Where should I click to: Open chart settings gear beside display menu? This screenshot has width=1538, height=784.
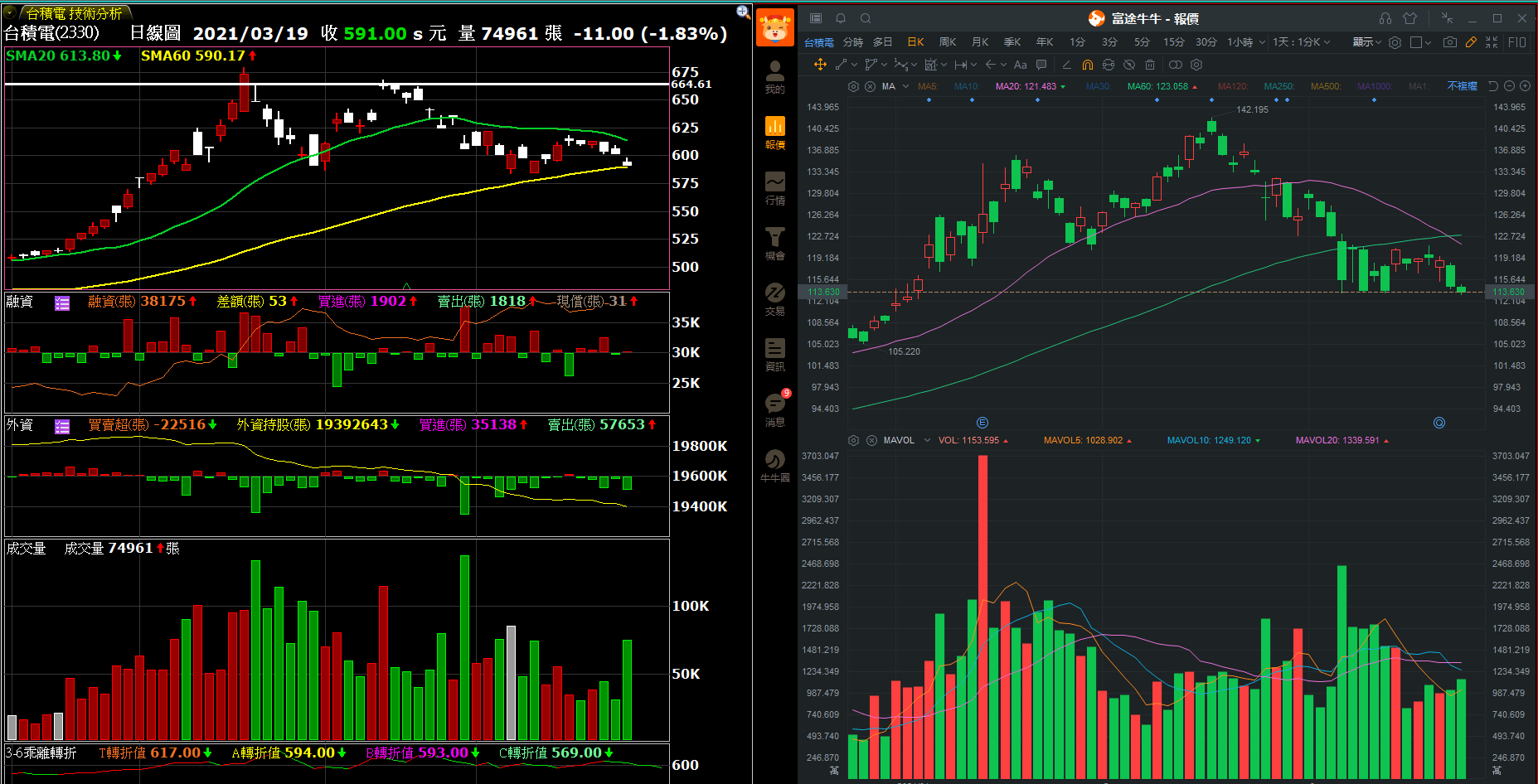[1395, 41]
